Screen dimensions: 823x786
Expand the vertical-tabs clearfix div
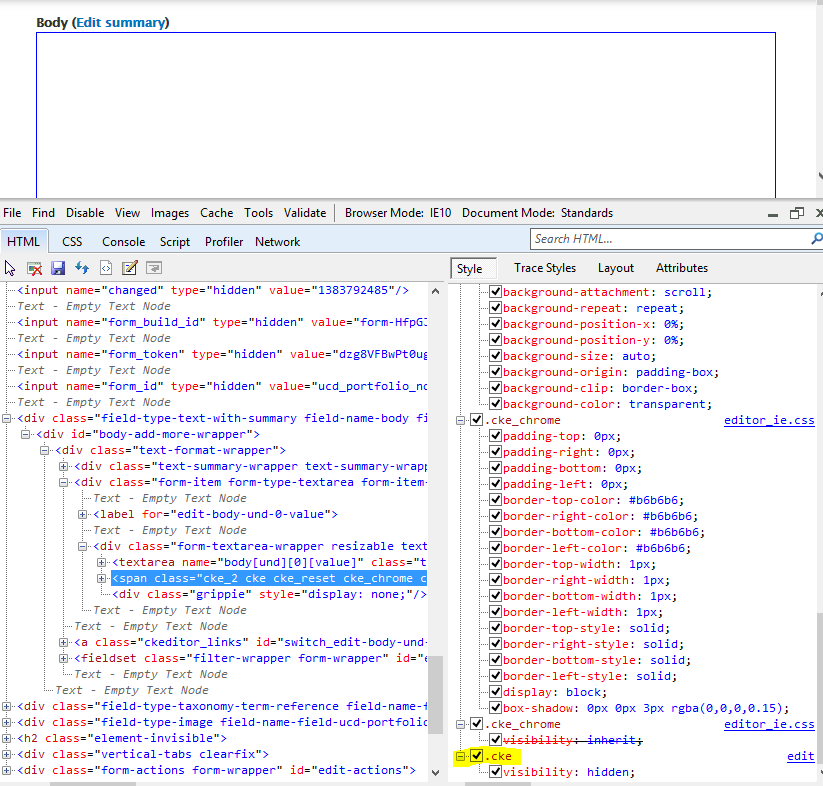click(x=6, y=755)
